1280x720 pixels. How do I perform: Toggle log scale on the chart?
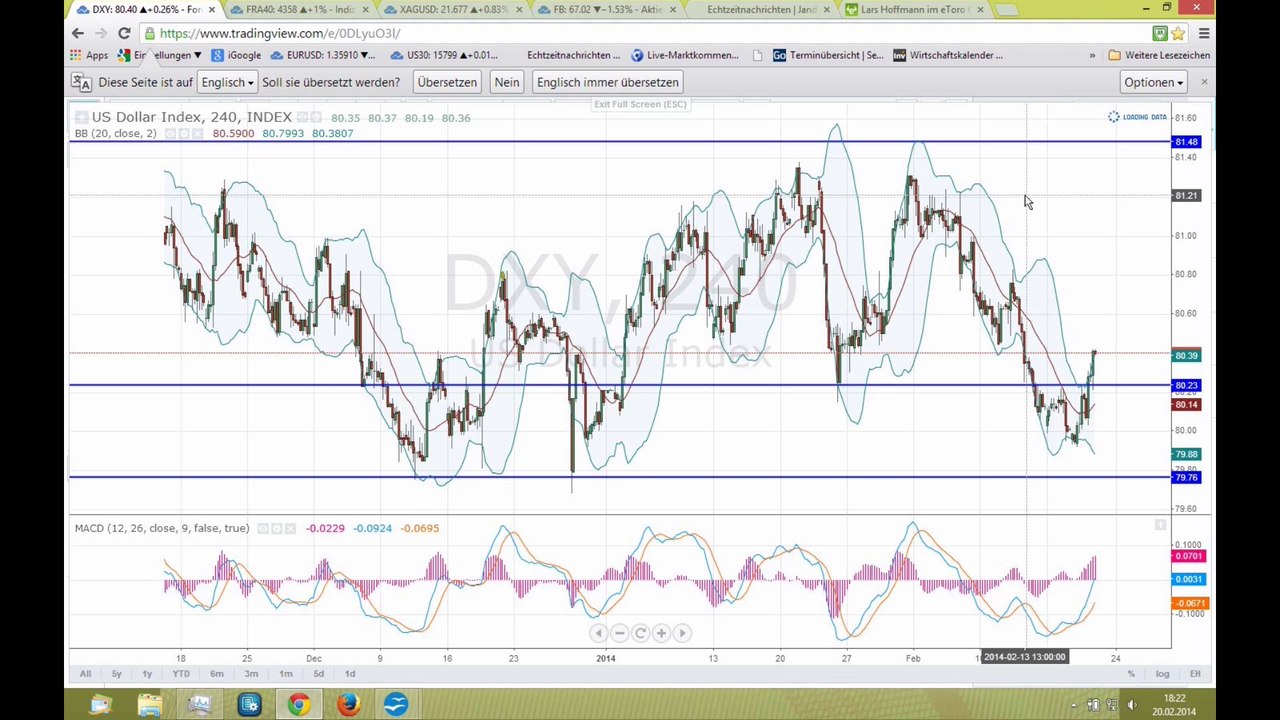pos(1162,674)
